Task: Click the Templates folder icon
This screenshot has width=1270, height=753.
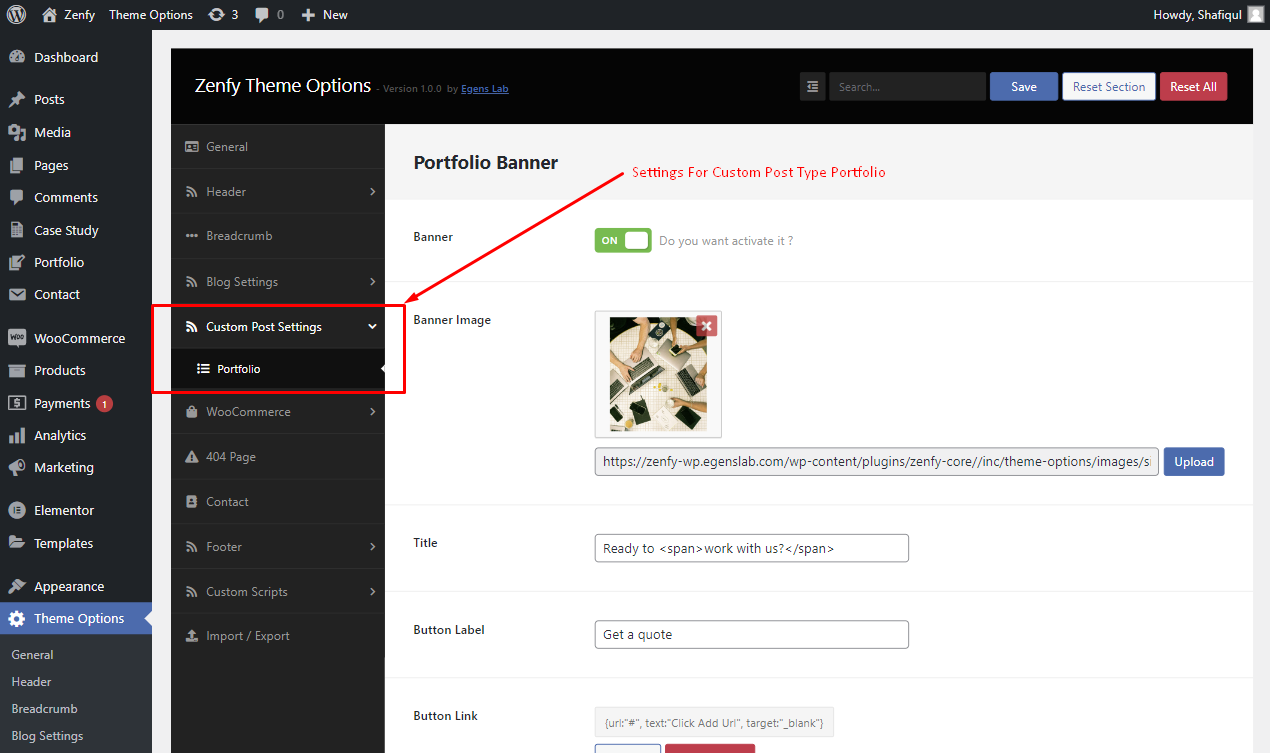Action: pos(17,543)
